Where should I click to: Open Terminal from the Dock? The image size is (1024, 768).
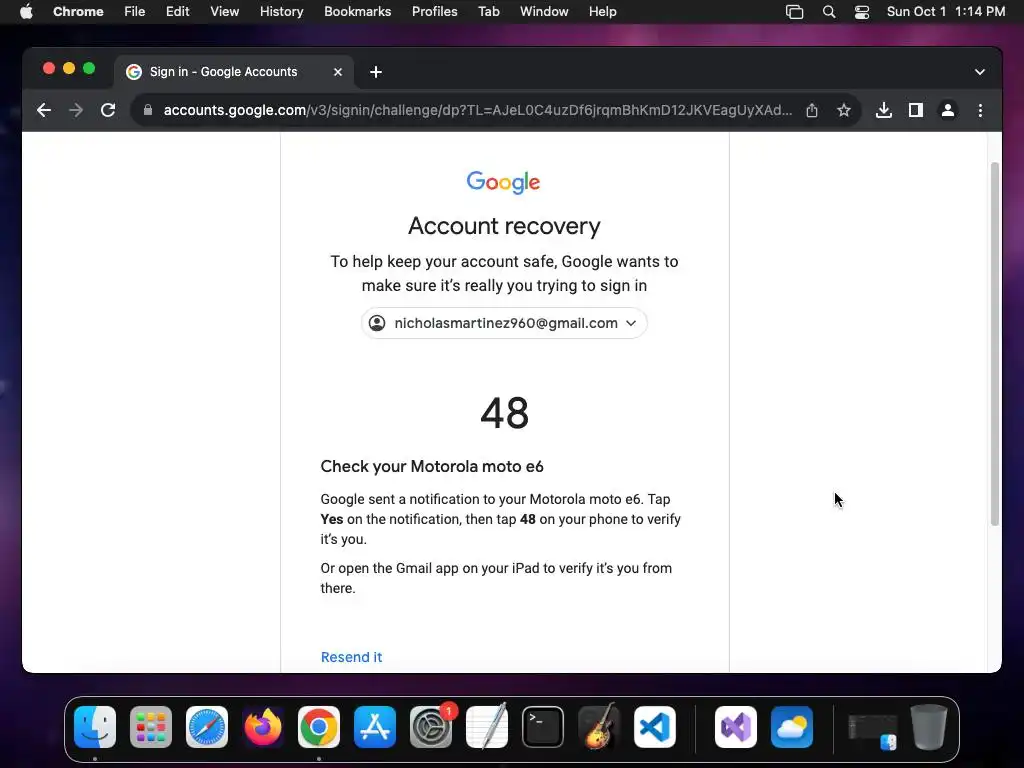[x=543, y=727]
